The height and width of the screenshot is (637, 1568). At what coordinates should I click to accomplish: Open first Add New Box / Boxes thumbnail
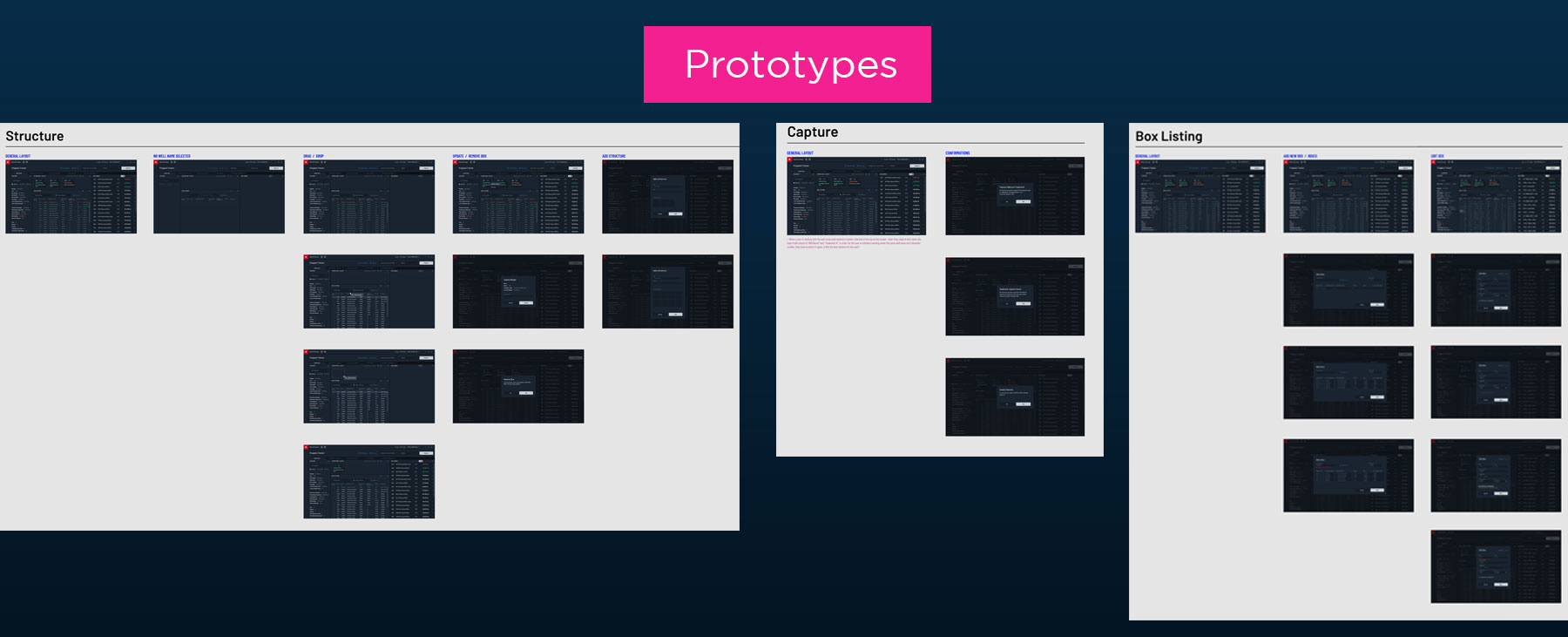click(1348, 196)
